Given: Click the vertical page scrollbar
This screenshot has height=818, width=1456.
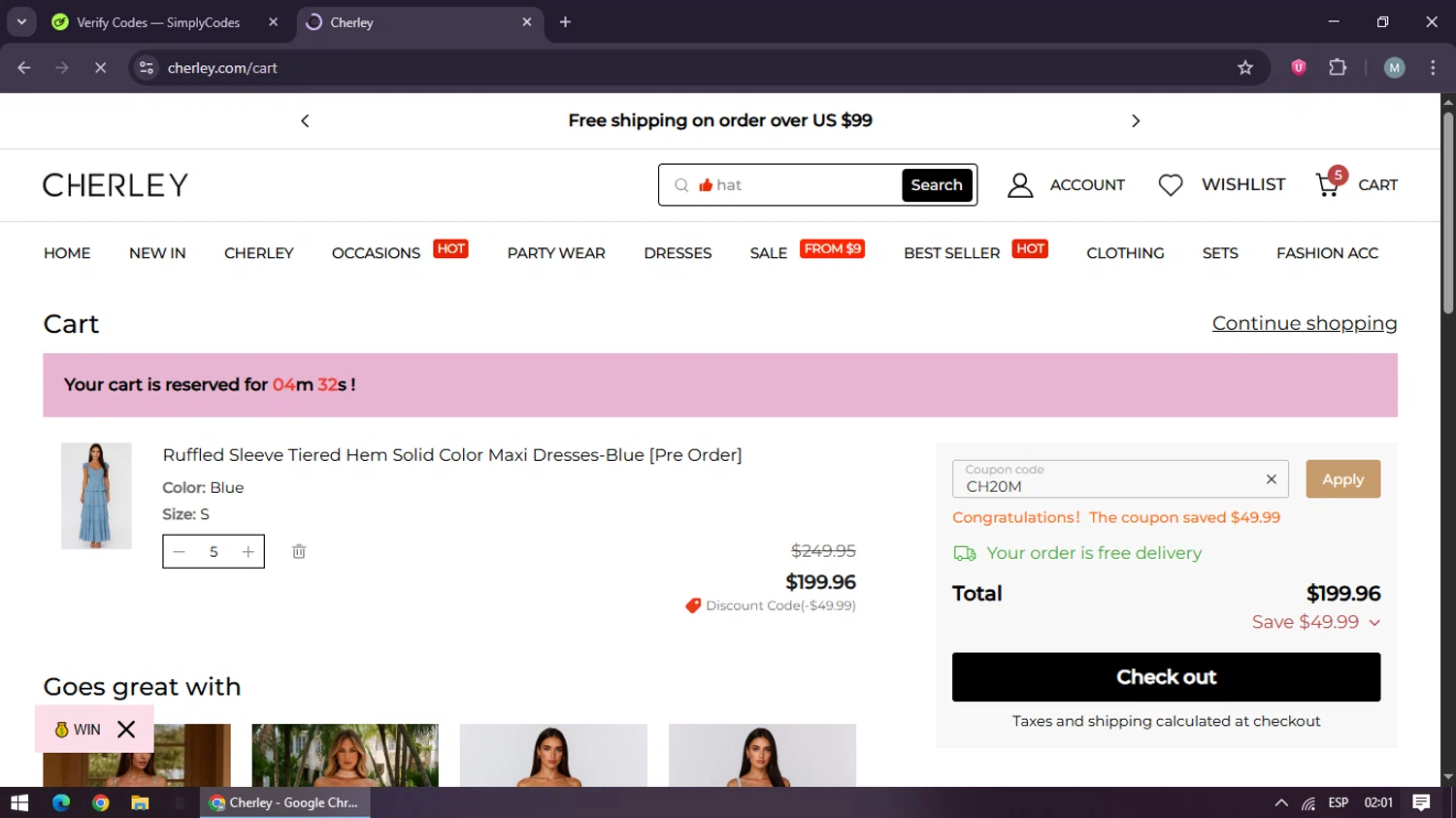Looking at the screenshot, I should point(1447,213).
